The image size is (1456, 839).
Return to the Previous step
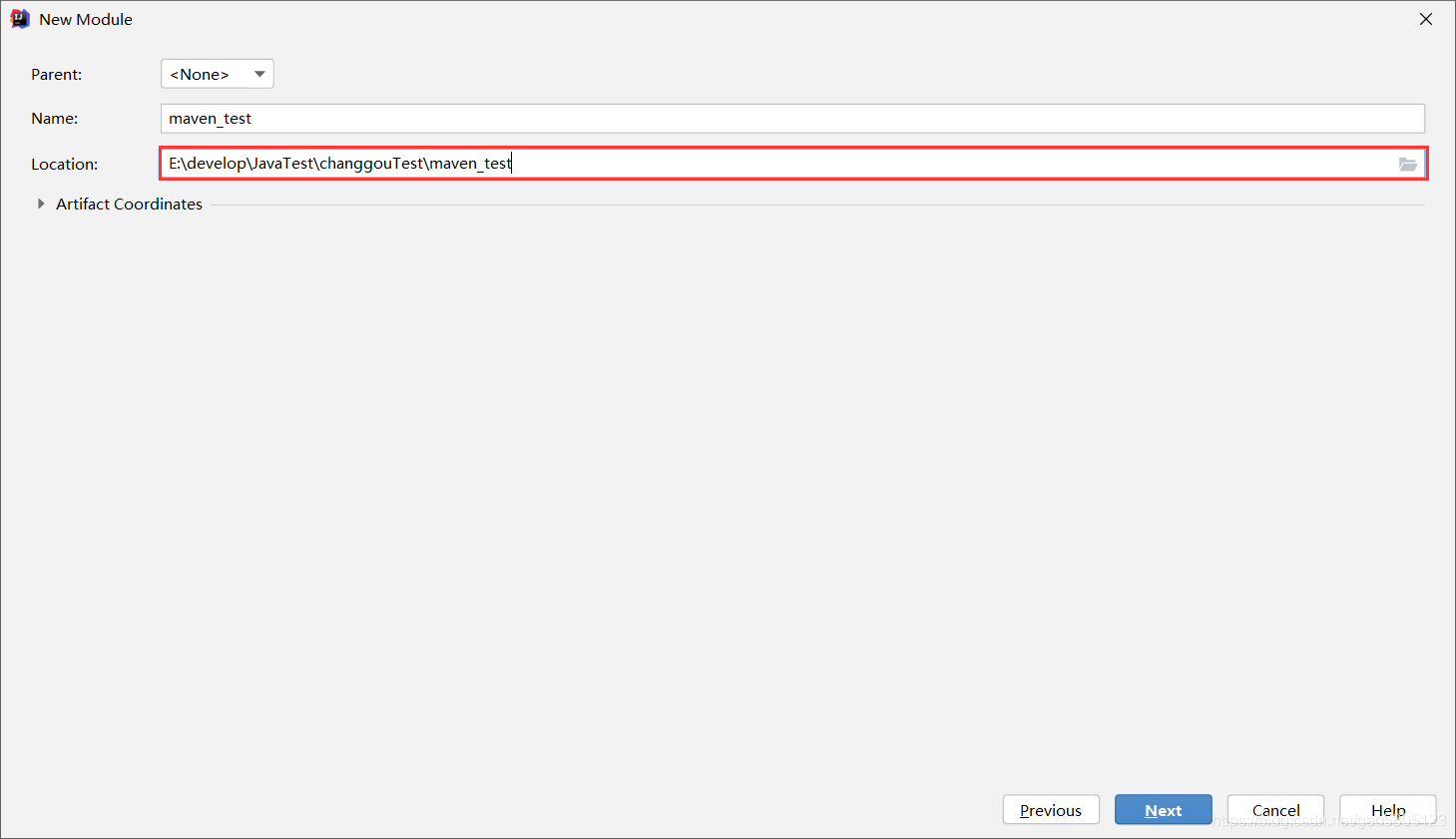pyautogui.click(x=1051, y=810)
